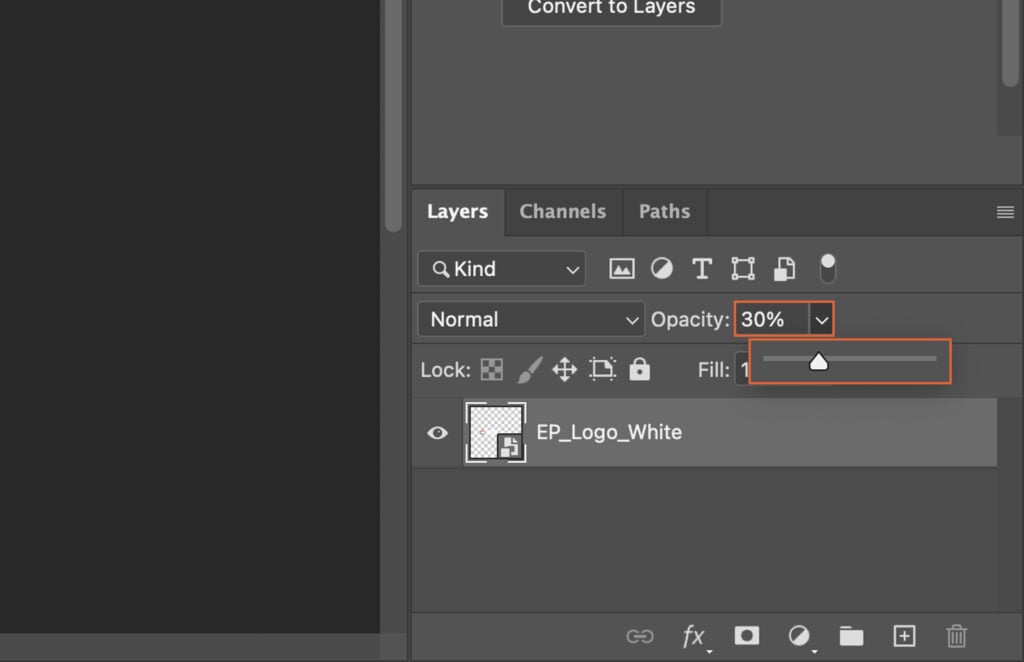Screen dimensions: 1024x662
Task: Open the Layers panel menu
Action: [x=1004, y=211]
